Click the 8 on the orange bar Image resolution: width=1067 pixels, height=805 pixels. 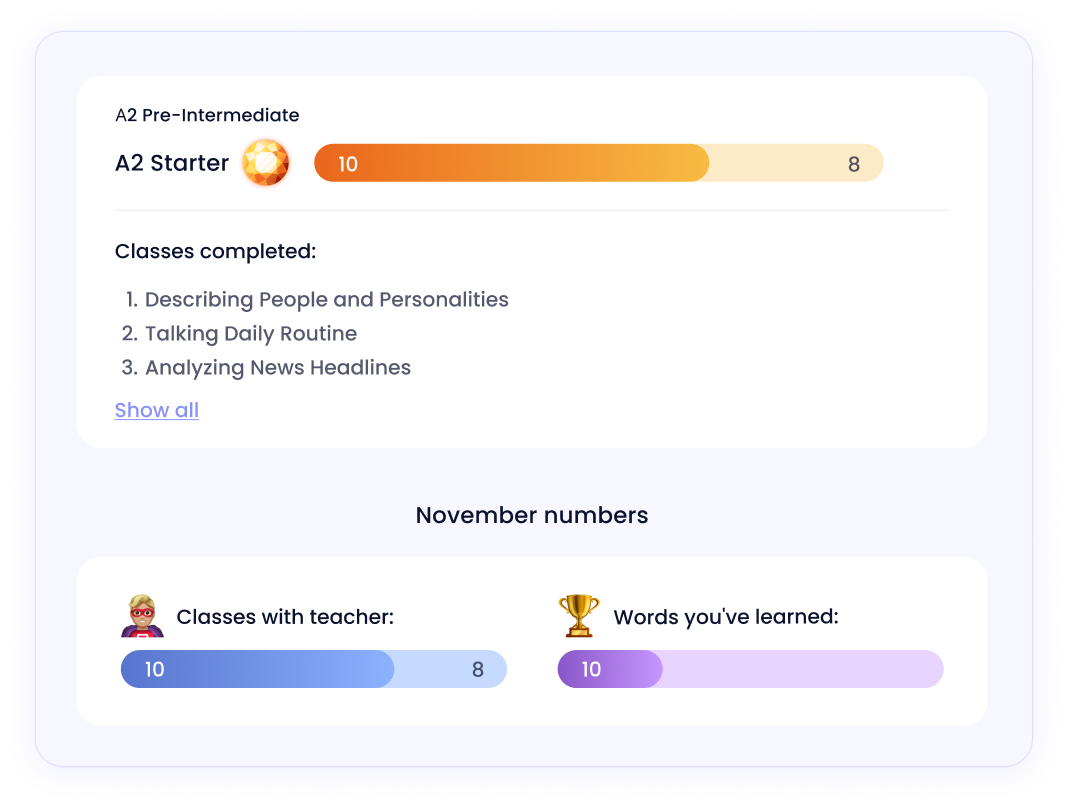point(854,164)
